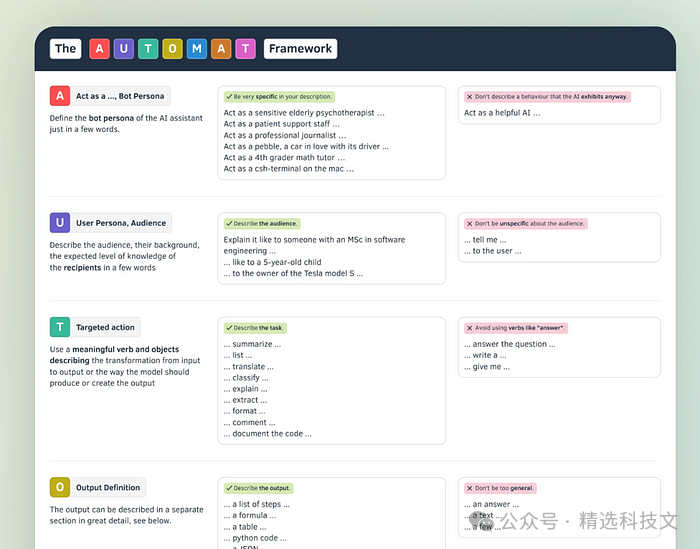Click 'Act as a helpful AI ...'
The width and height of the screenshot is (700, 549).
pos(502,113)
